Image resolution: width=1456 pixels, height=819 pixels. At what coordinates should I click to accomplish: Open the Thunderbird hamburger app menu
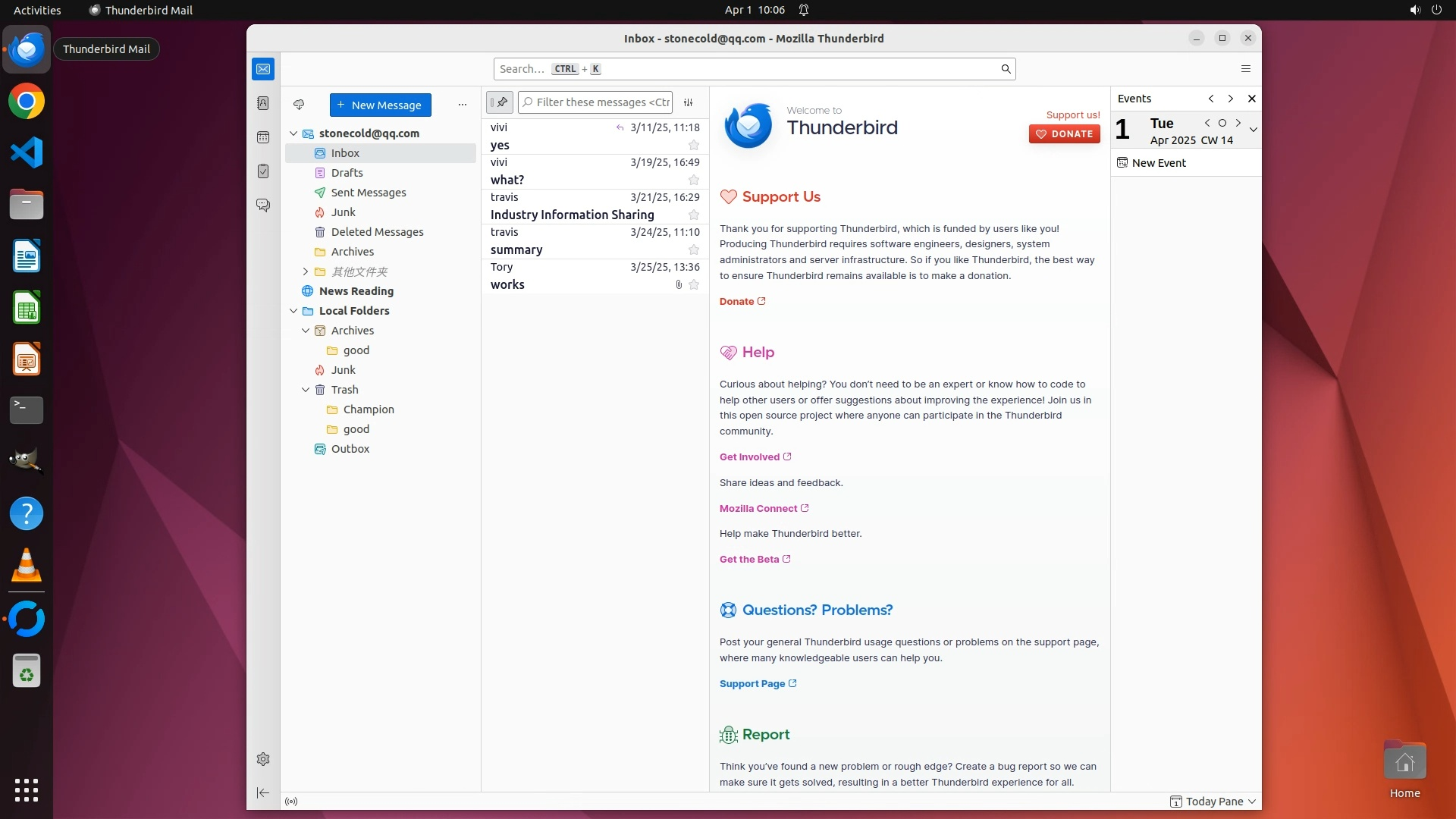1245,69
